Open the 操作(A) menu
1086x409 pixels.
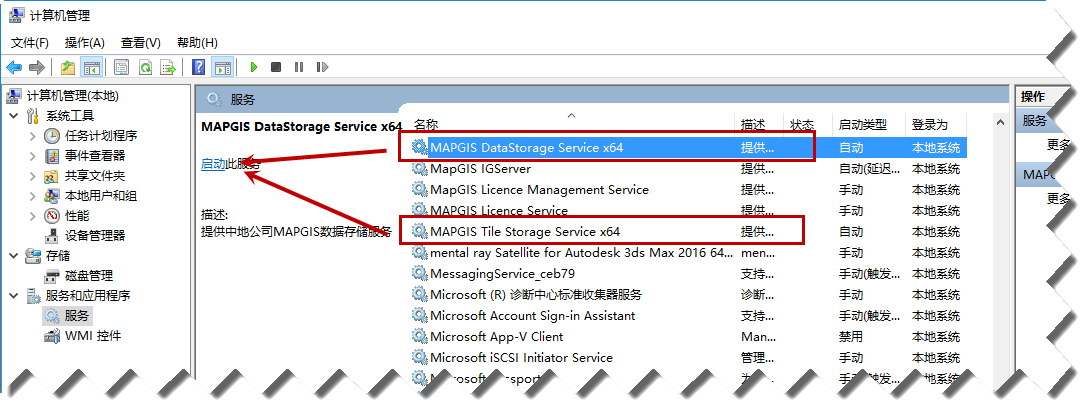click(84, 43)
